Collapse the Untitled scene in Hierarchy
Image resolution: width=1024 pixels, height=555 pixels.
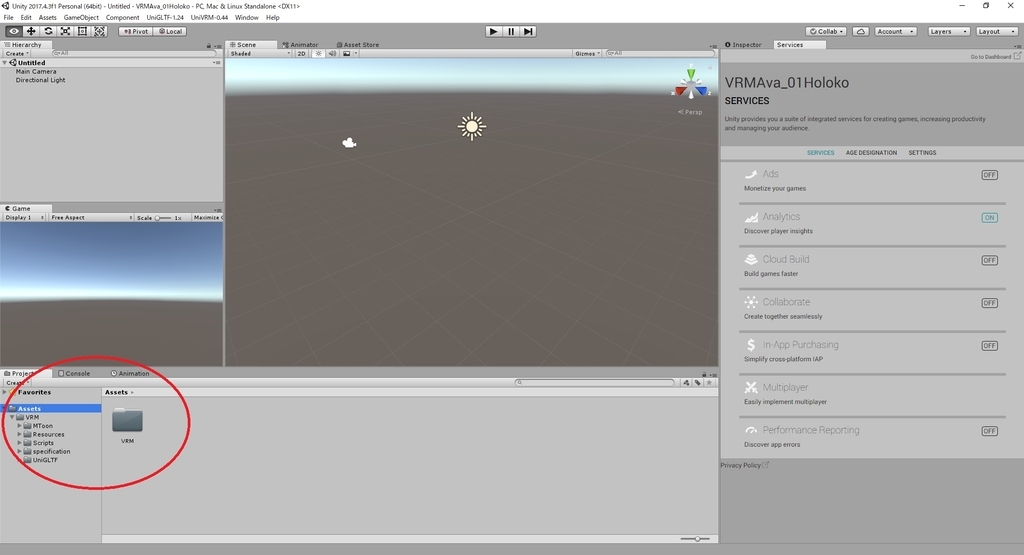5,63
